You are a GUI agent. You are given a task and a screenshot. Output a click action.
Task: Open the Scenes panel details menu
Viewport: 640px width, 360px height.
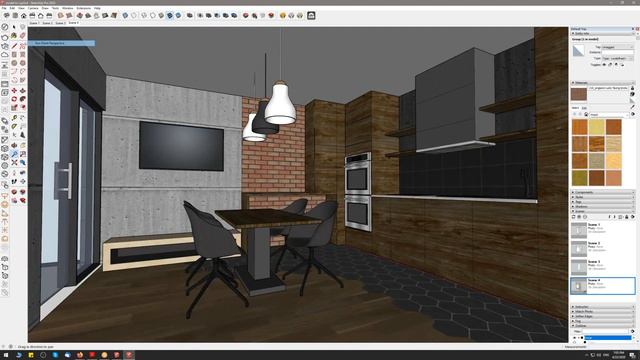pyautogui.click(x=633, y=217)
